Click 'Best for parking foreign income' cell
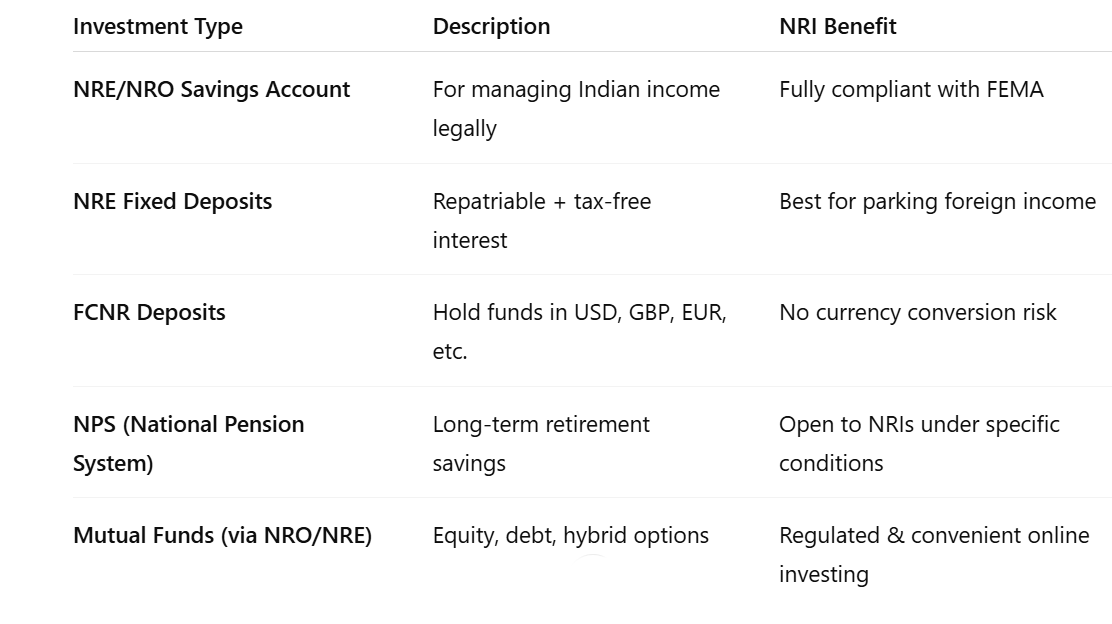This screenshot has width=1112, height=624. coord(938,201)
